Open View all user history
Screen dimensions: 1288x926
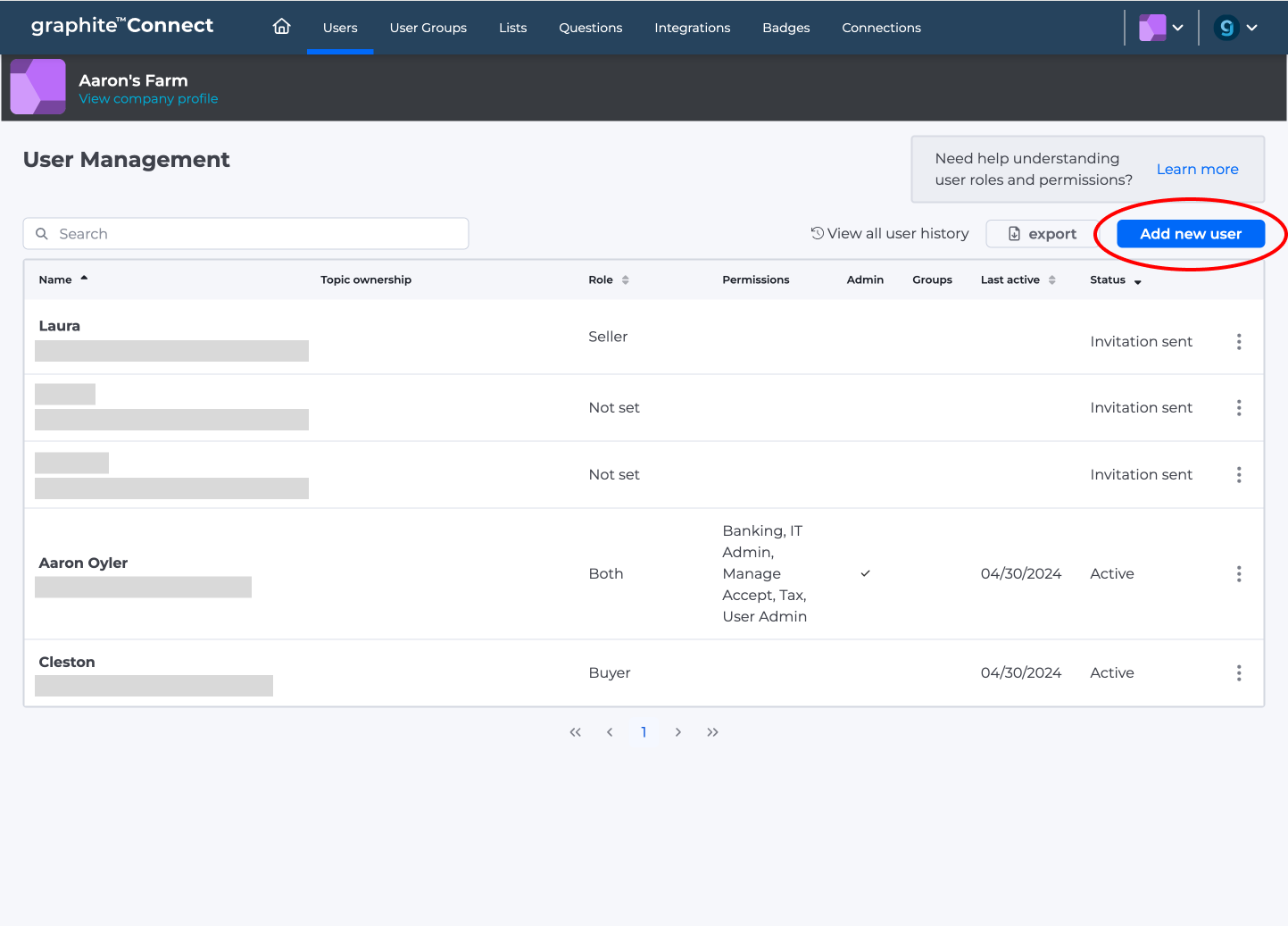pos(898,234)
